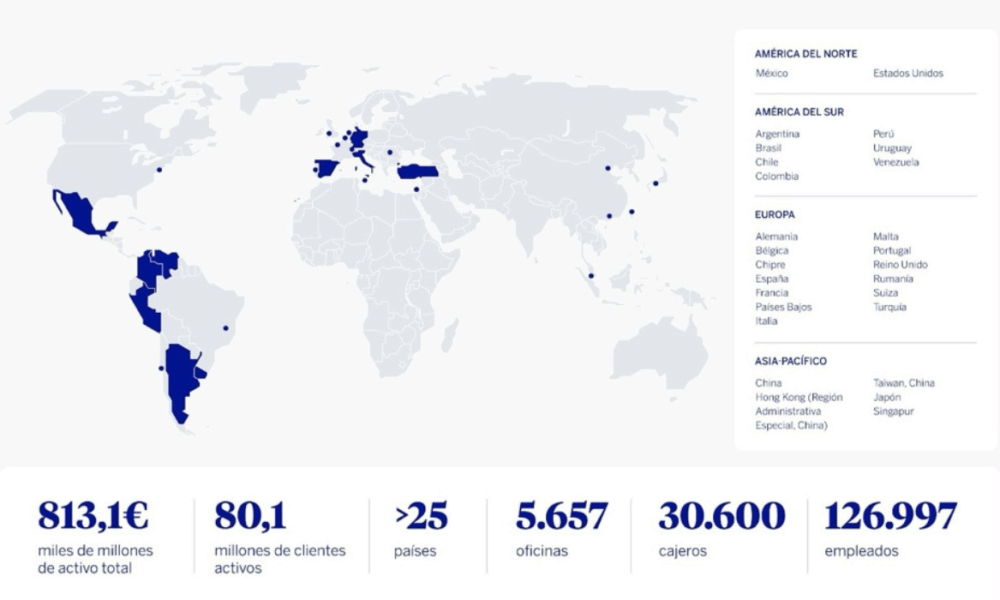Viewport: 1000px width, 600px height.
Task: Click the Hong Kong list entry
Action: 799,397
